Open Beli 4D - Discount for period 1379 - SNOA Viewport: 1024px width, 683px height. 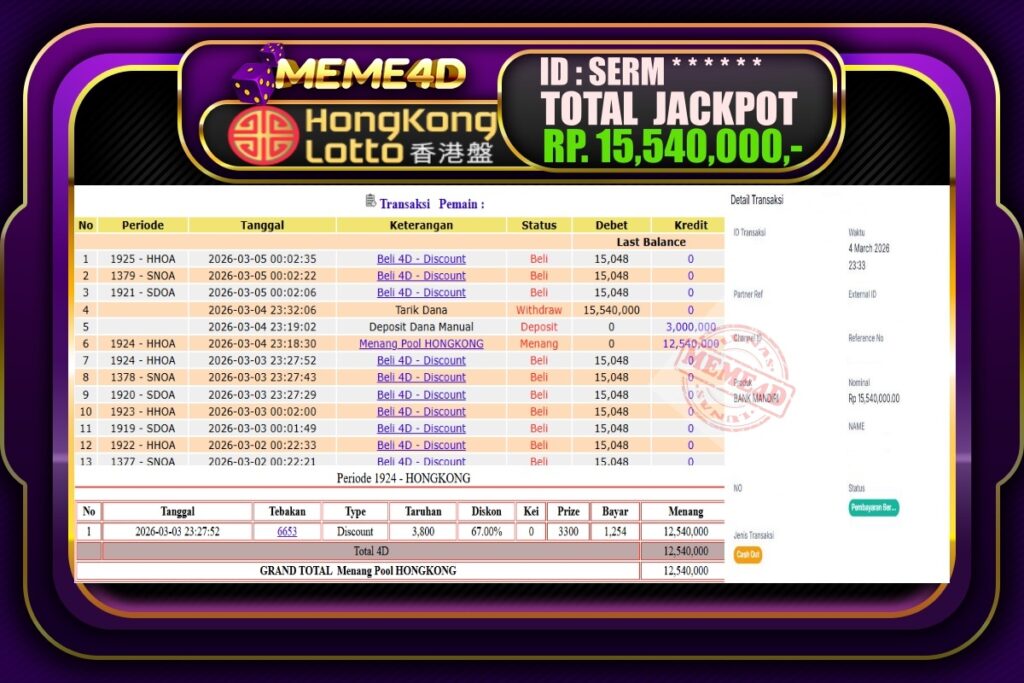(421, 276)
